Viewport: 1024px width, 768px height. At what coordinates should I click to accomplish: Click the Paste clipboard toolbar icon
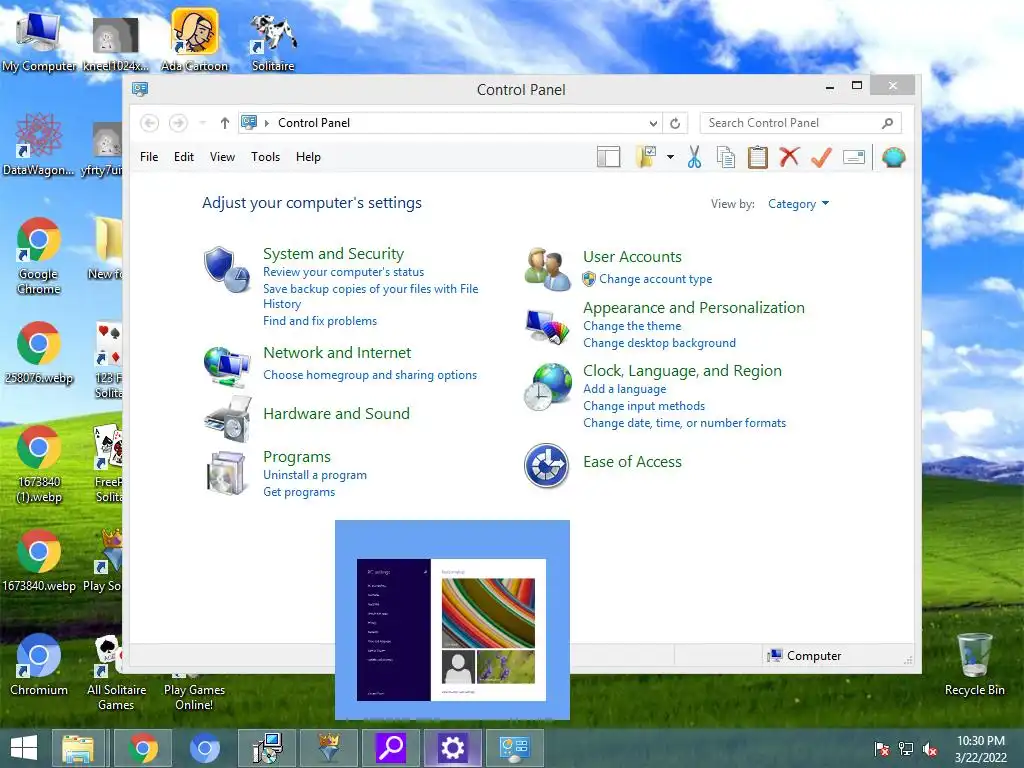click(758, 157)
